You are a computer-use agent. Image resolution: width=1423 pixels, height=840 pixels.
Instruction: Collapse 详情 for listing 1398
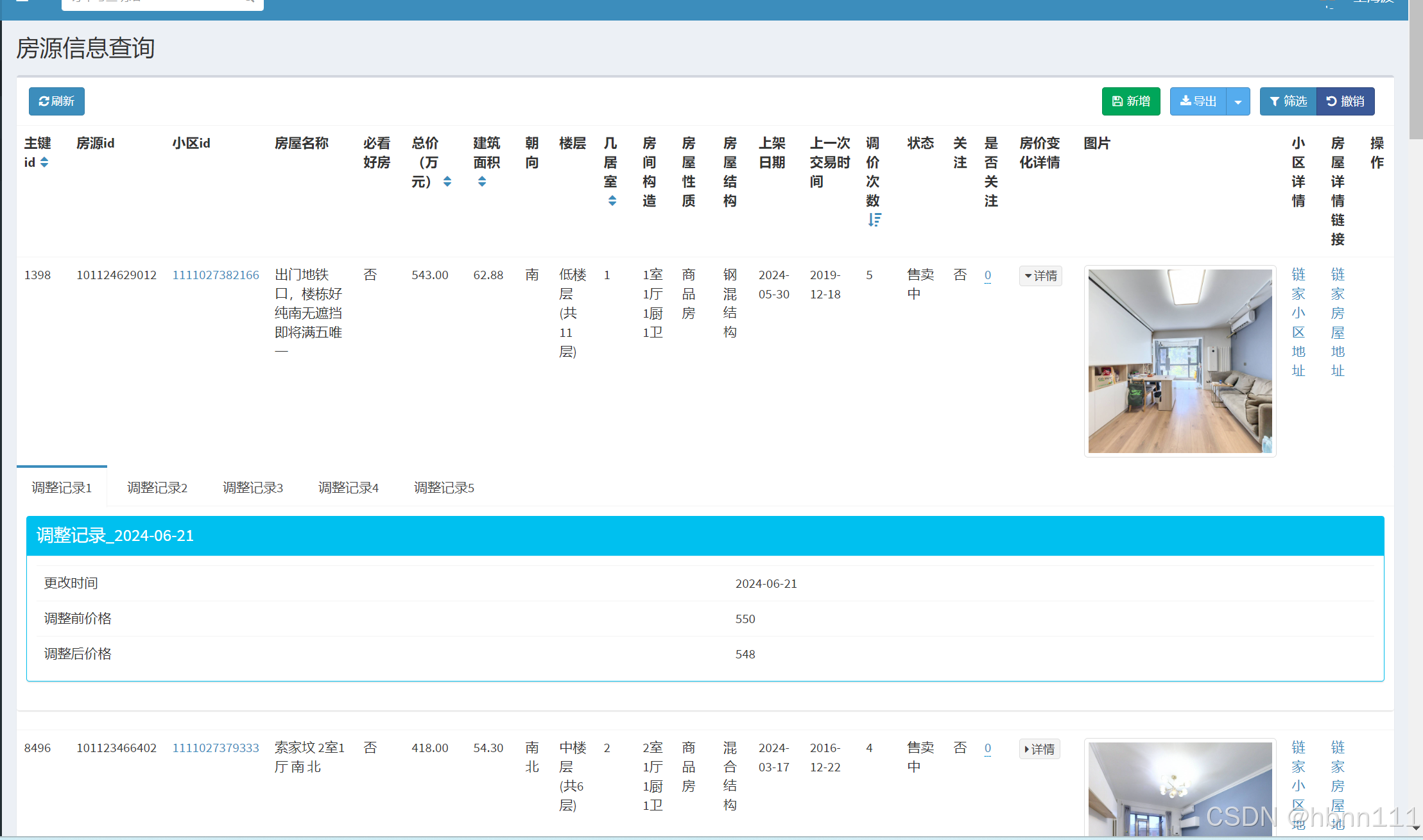click(x=1040, y=276)
